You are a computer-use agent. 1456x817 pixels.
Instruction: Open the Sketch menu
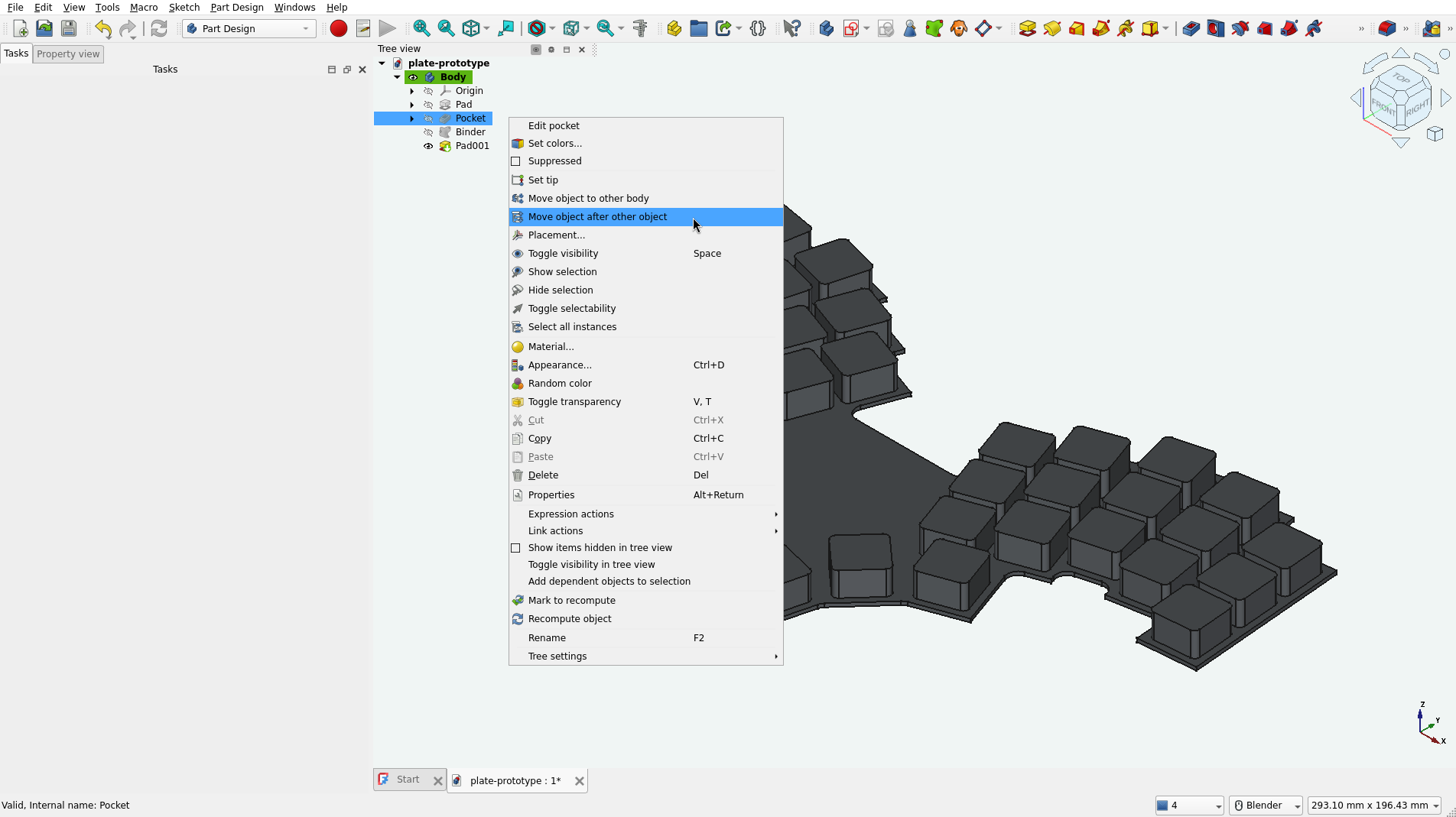(x=184, y=7)
